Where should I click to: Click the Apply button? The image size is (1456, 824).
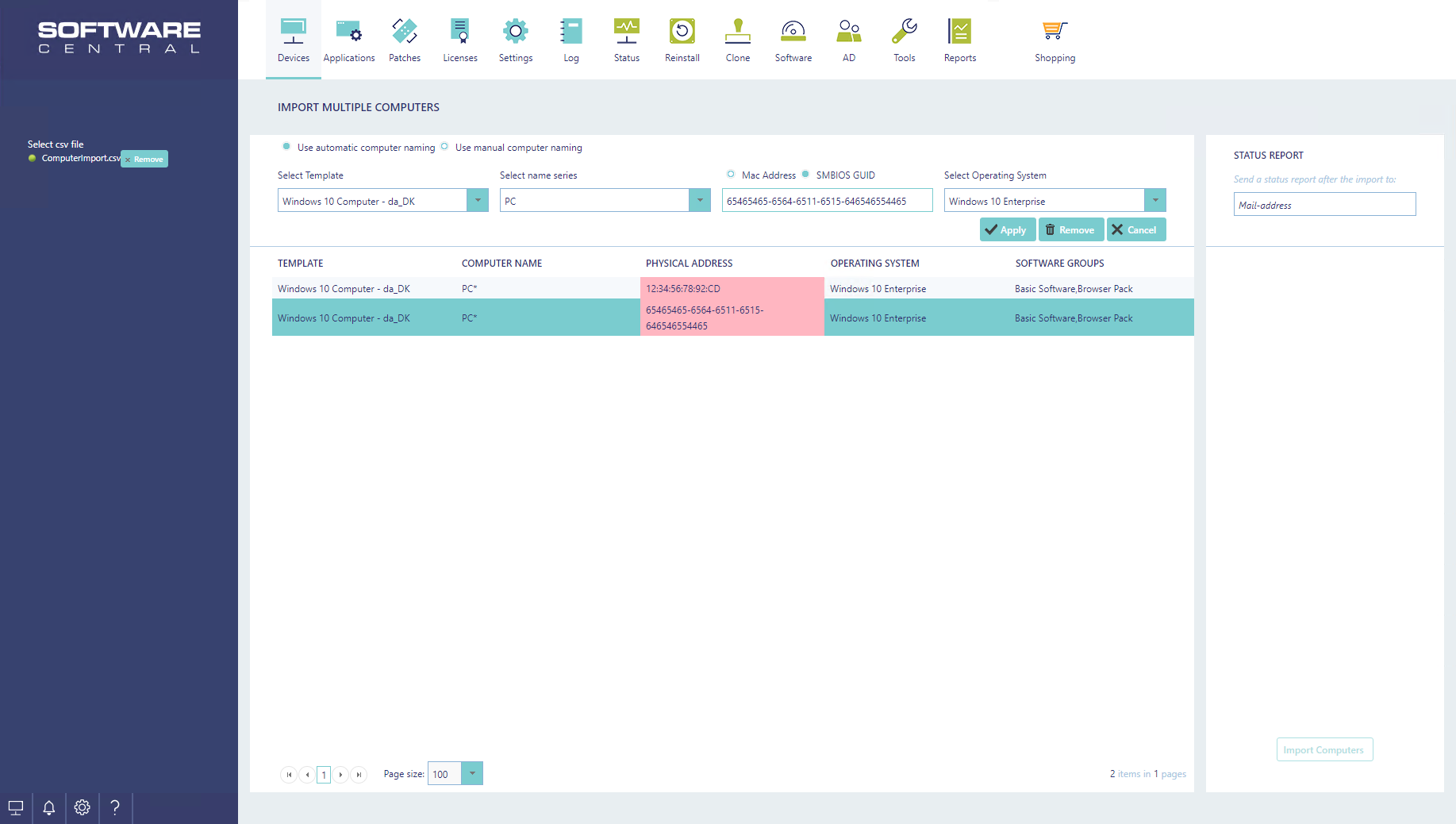(x=1007, y=230)
